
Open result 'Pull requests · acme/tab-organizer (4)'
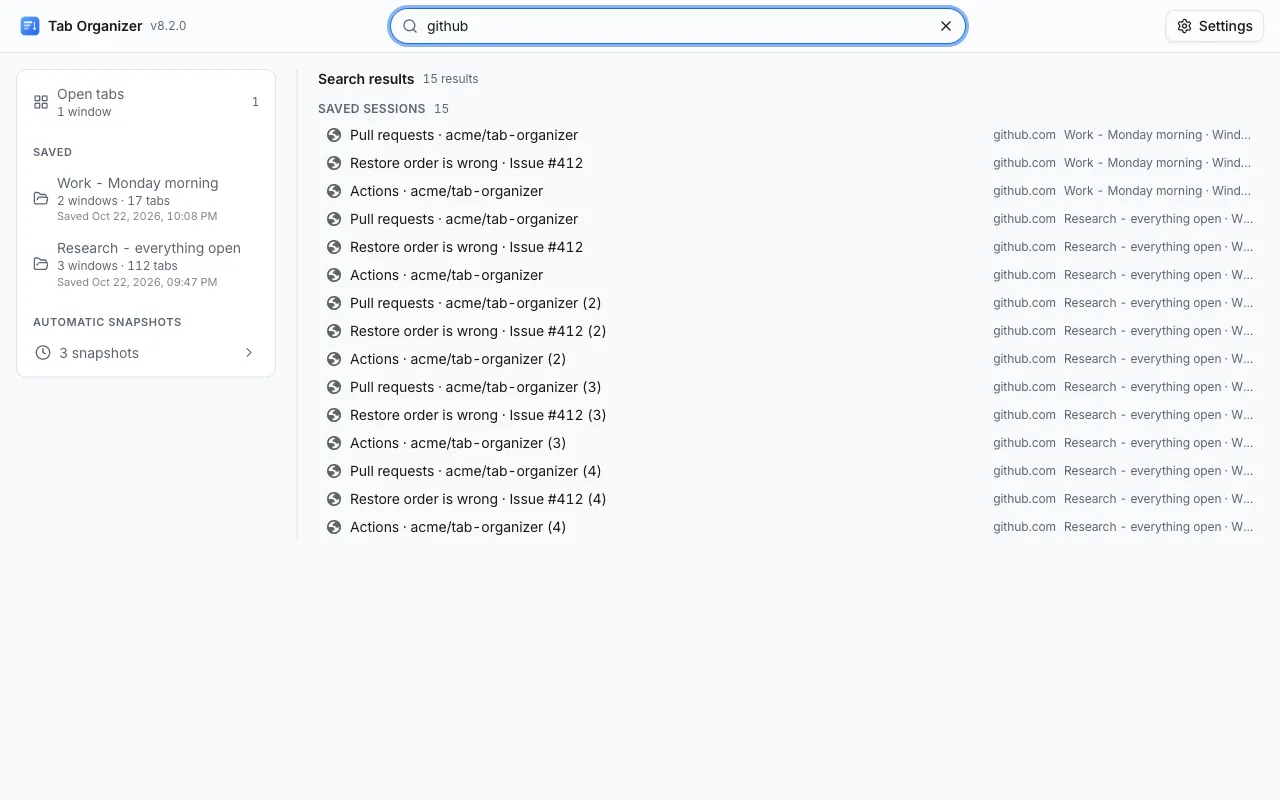[x=790, y=471]
